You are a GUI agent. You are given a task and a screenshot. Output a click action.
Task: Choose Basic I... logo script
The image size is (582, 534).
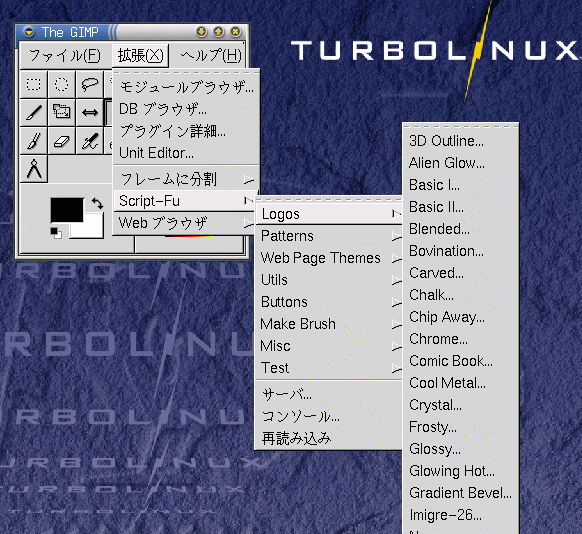pyautogui.click(x=460, y=185)
